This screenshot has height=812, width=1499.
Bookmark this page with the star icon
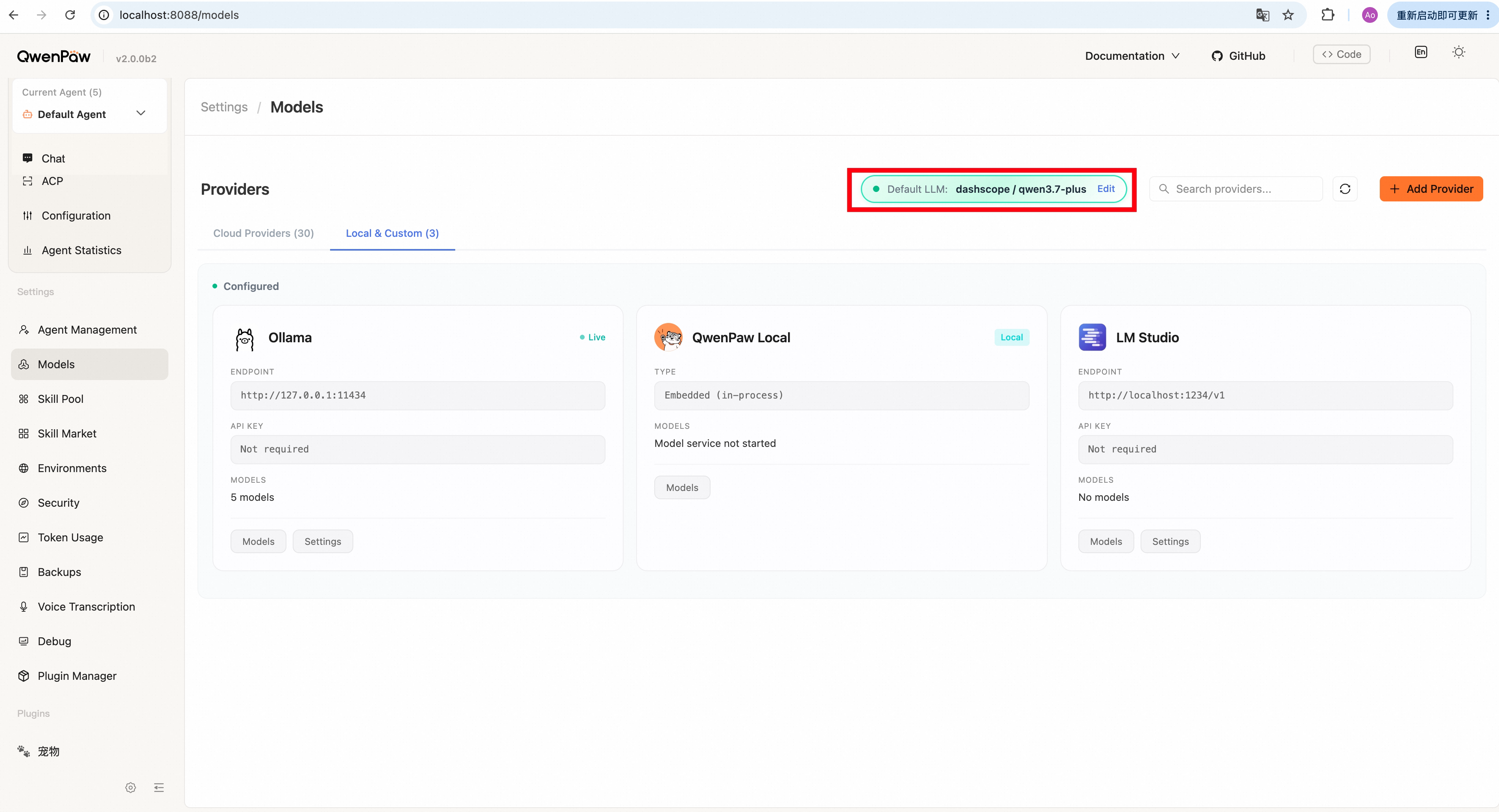1289,15
